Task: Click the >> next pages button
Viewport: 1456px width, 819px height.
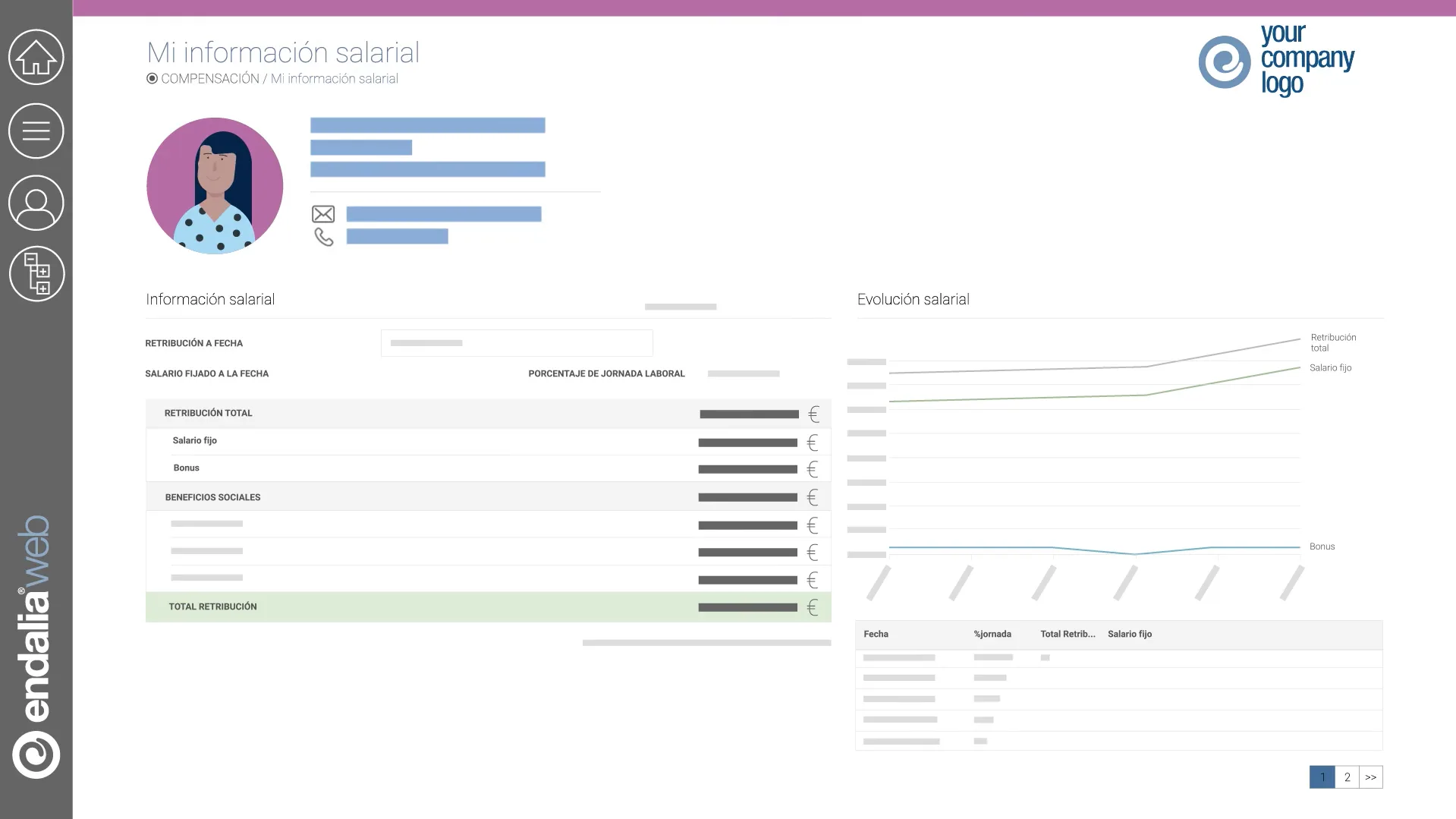Action: [x=1371, y=777]
